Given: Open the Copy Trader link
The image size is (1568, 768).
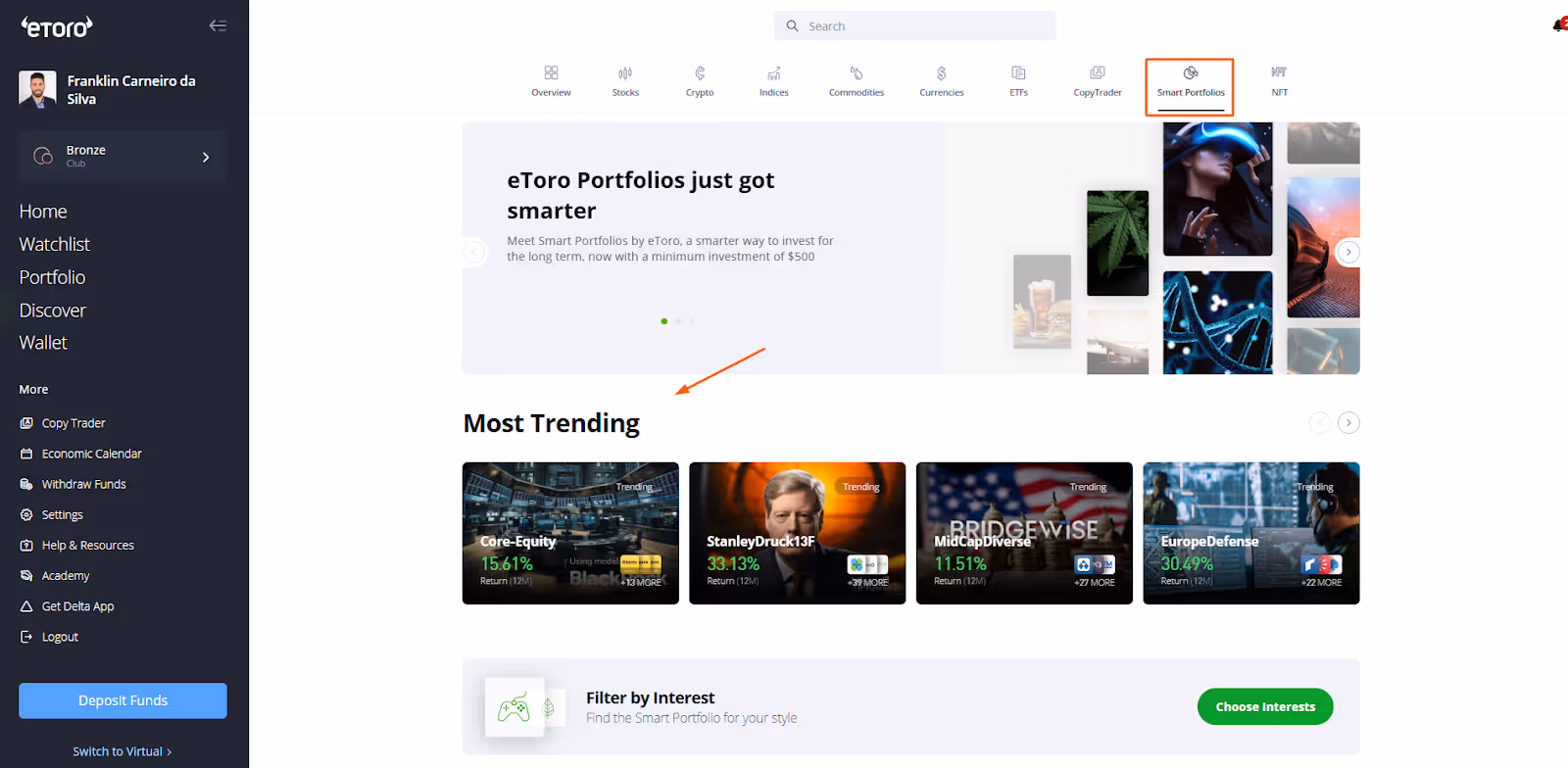Looking at the screenshot, I should 73,423.
